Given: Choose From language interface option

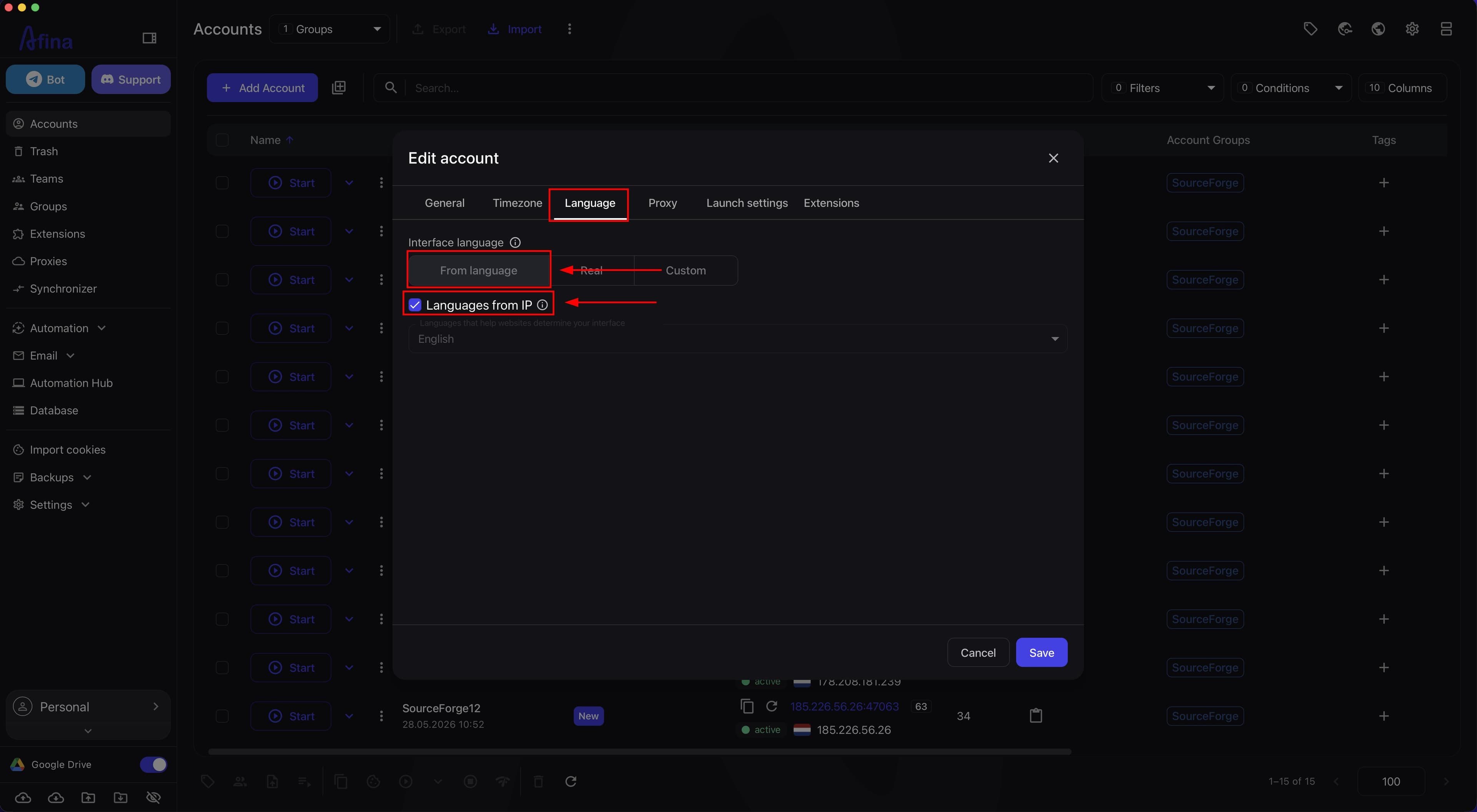Looking at the screenshot, I should click(x=478, y=270).
